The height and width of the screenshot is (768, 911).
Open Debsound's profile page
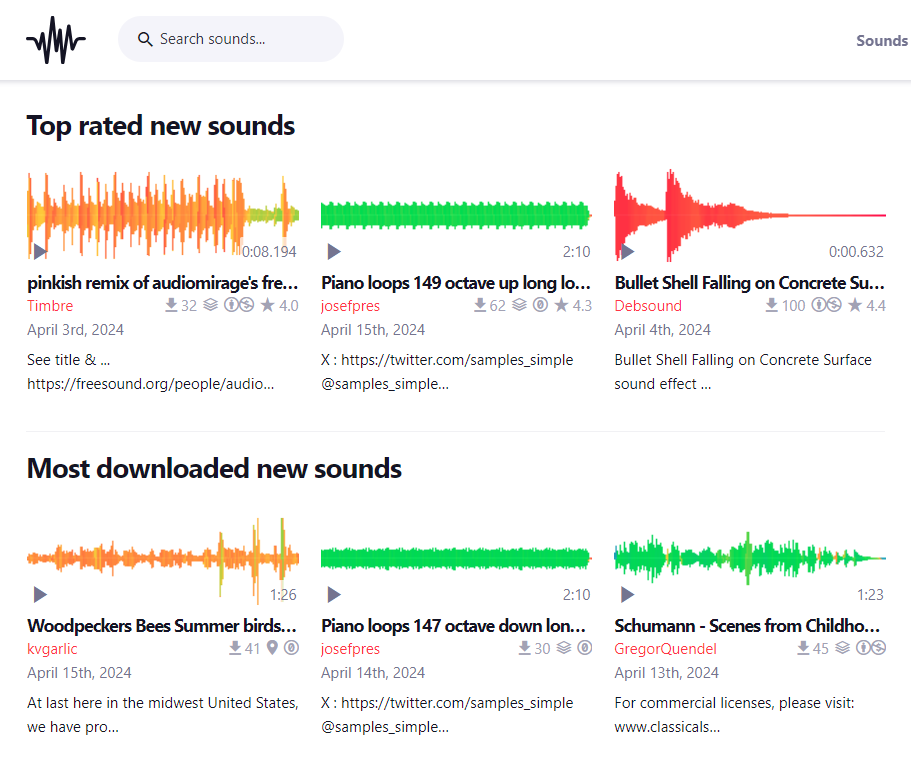(x=648, y=306)
